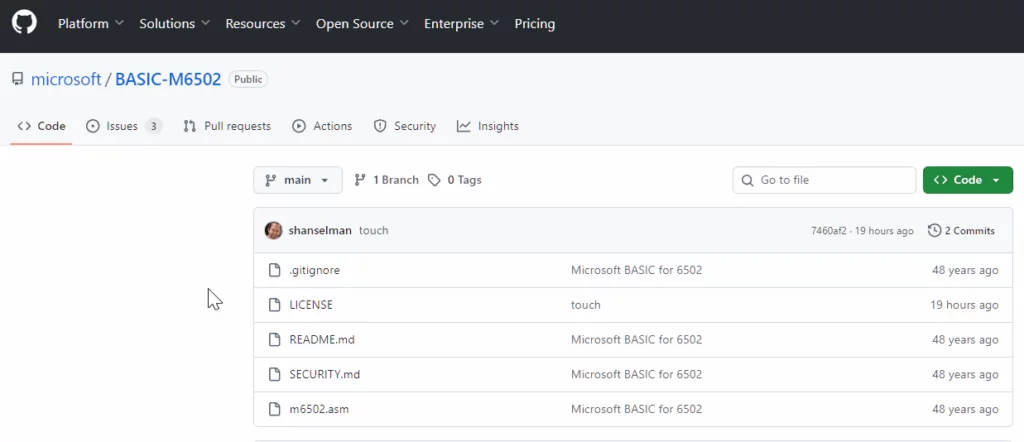This screenshot has width=1024, height=442.
Task: Open the touch commit message in LICENSE row
Action: tap(586, 305)
